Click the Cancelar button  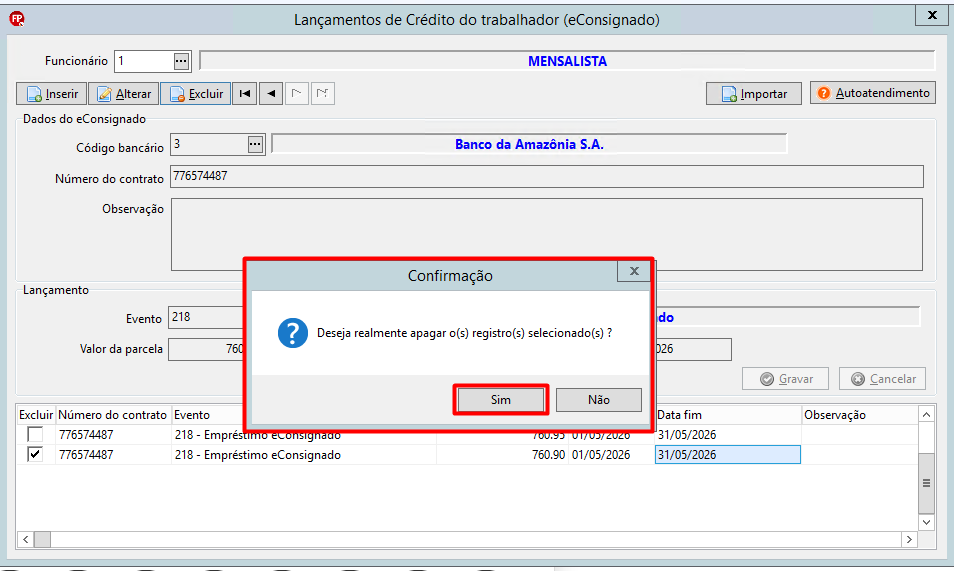(882, 379)
